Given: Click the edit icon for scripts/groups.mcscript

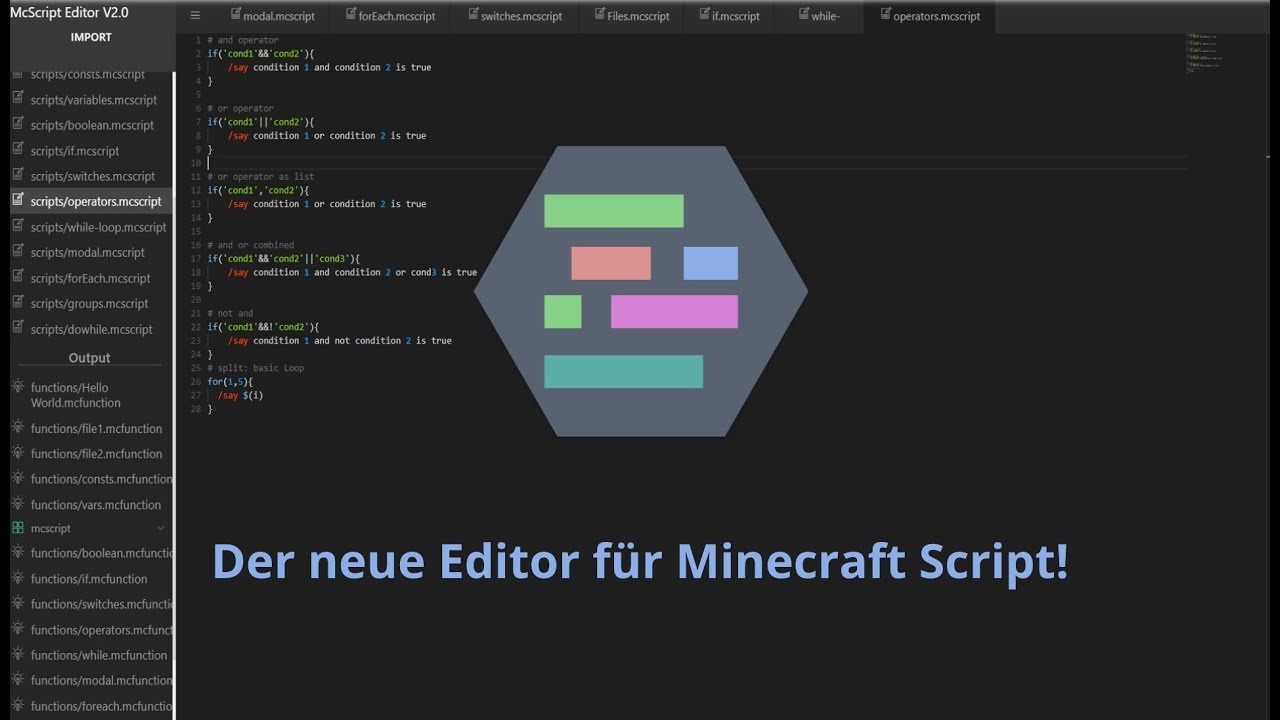Looking at the screenshot, I should coord(17,302).
